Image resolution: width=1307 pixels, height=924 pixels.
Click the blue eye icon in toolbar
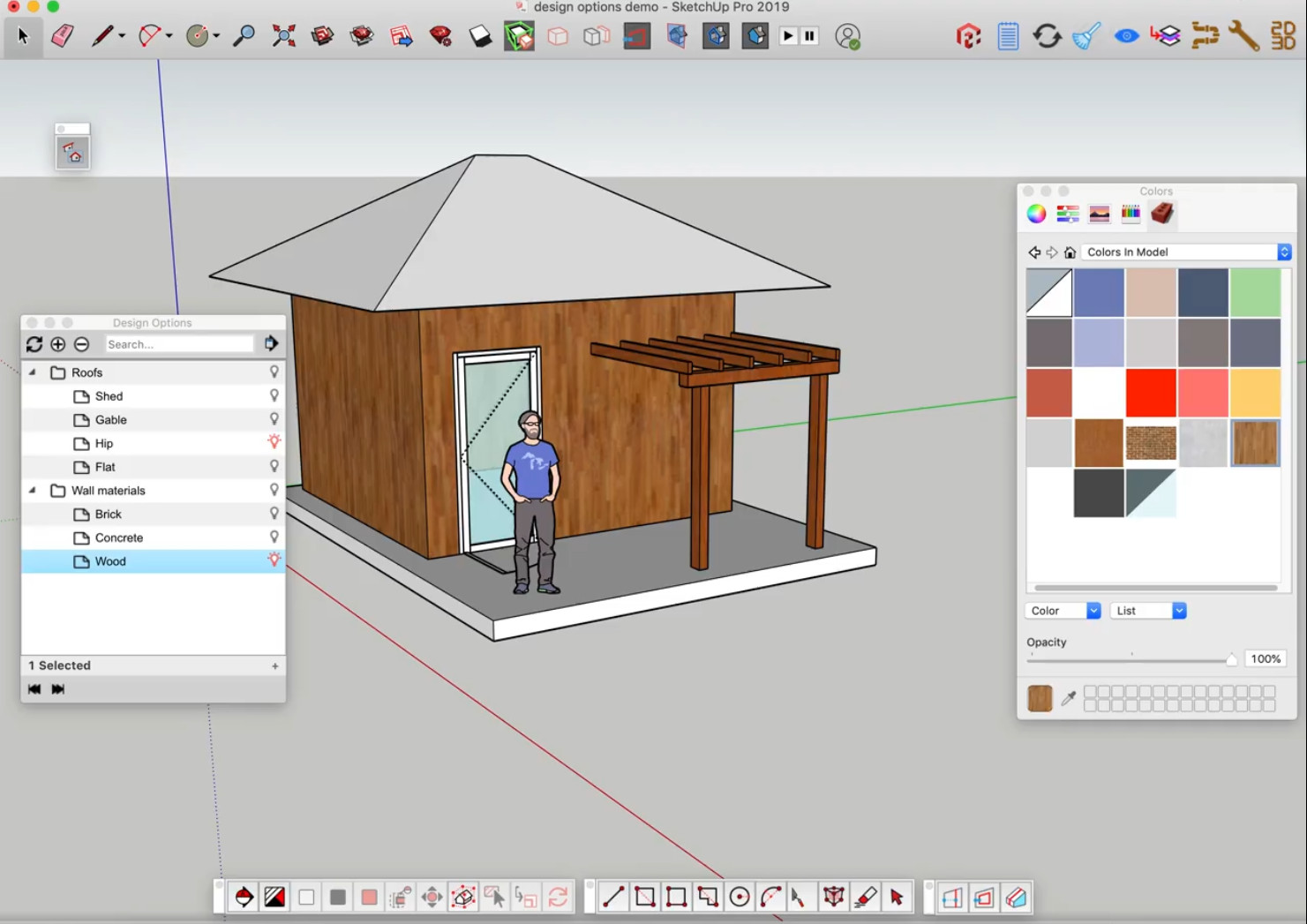coord(1126,36)
